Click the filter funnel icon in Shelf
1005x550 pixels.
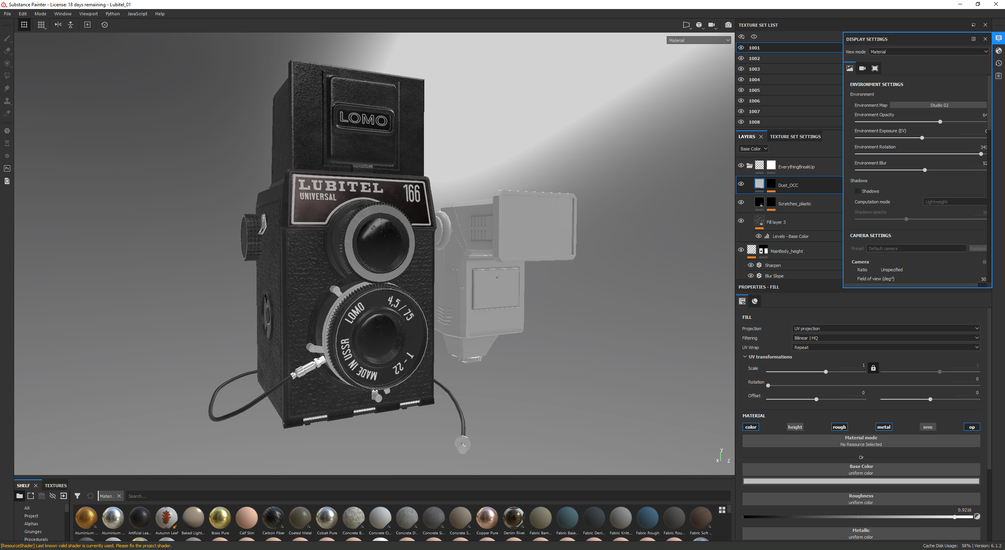click(77, 496)
